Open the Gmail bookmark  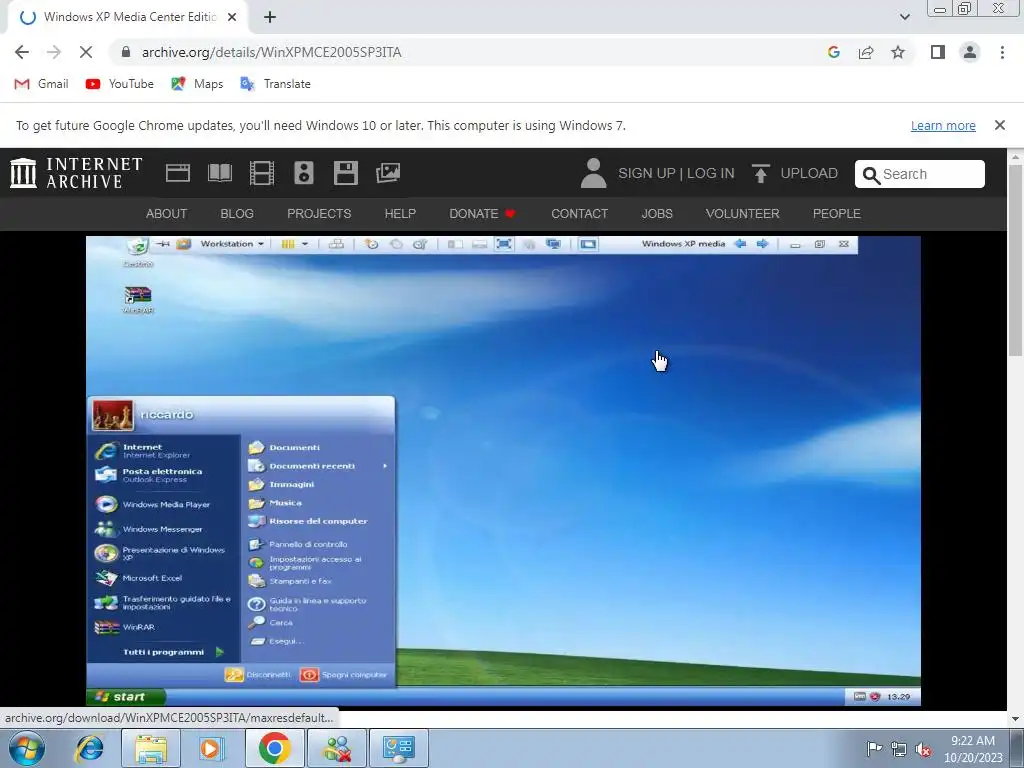coord(42,84)
